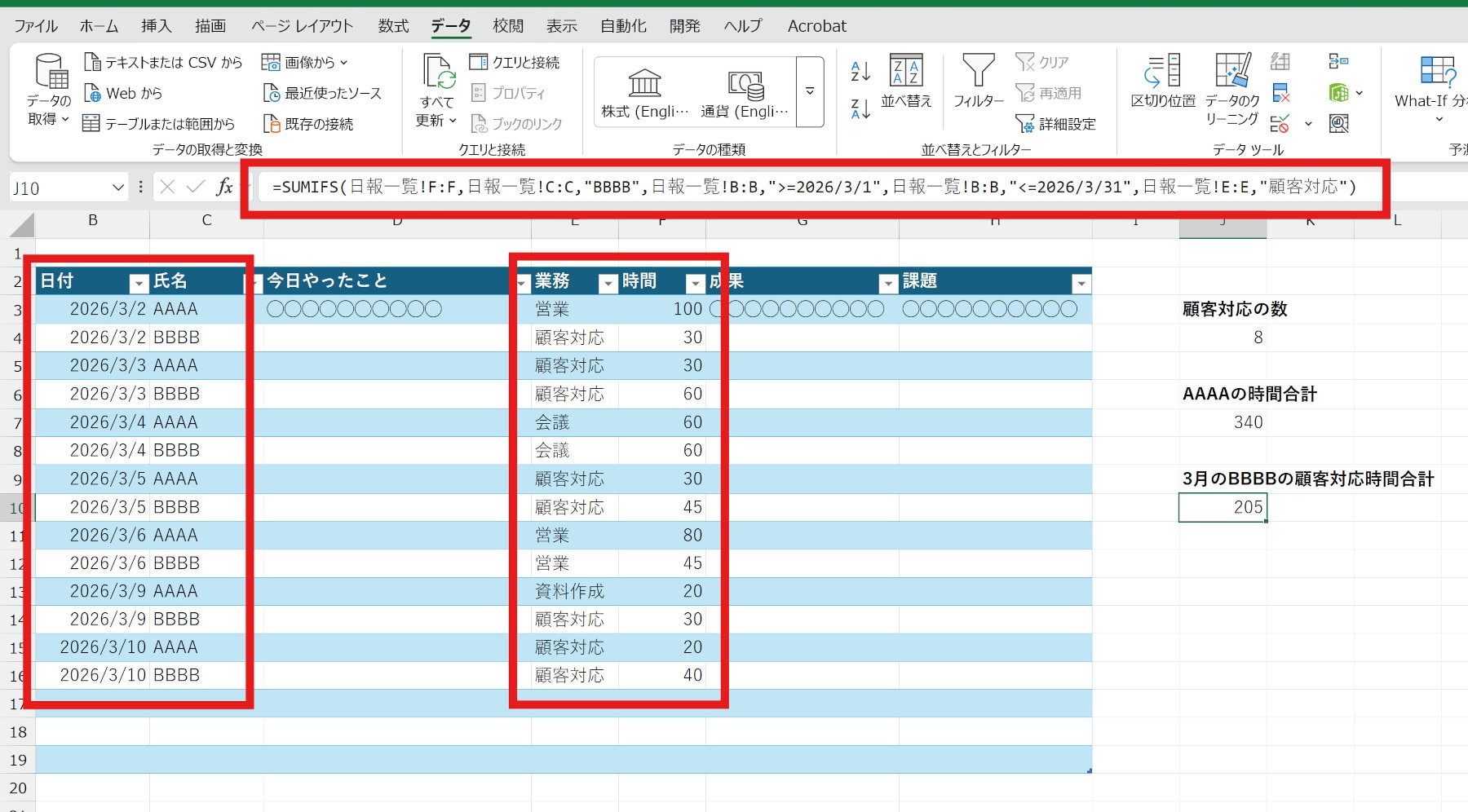
Task: Open the 日付 column filter dropdown
Action: [x=139, y=283]
